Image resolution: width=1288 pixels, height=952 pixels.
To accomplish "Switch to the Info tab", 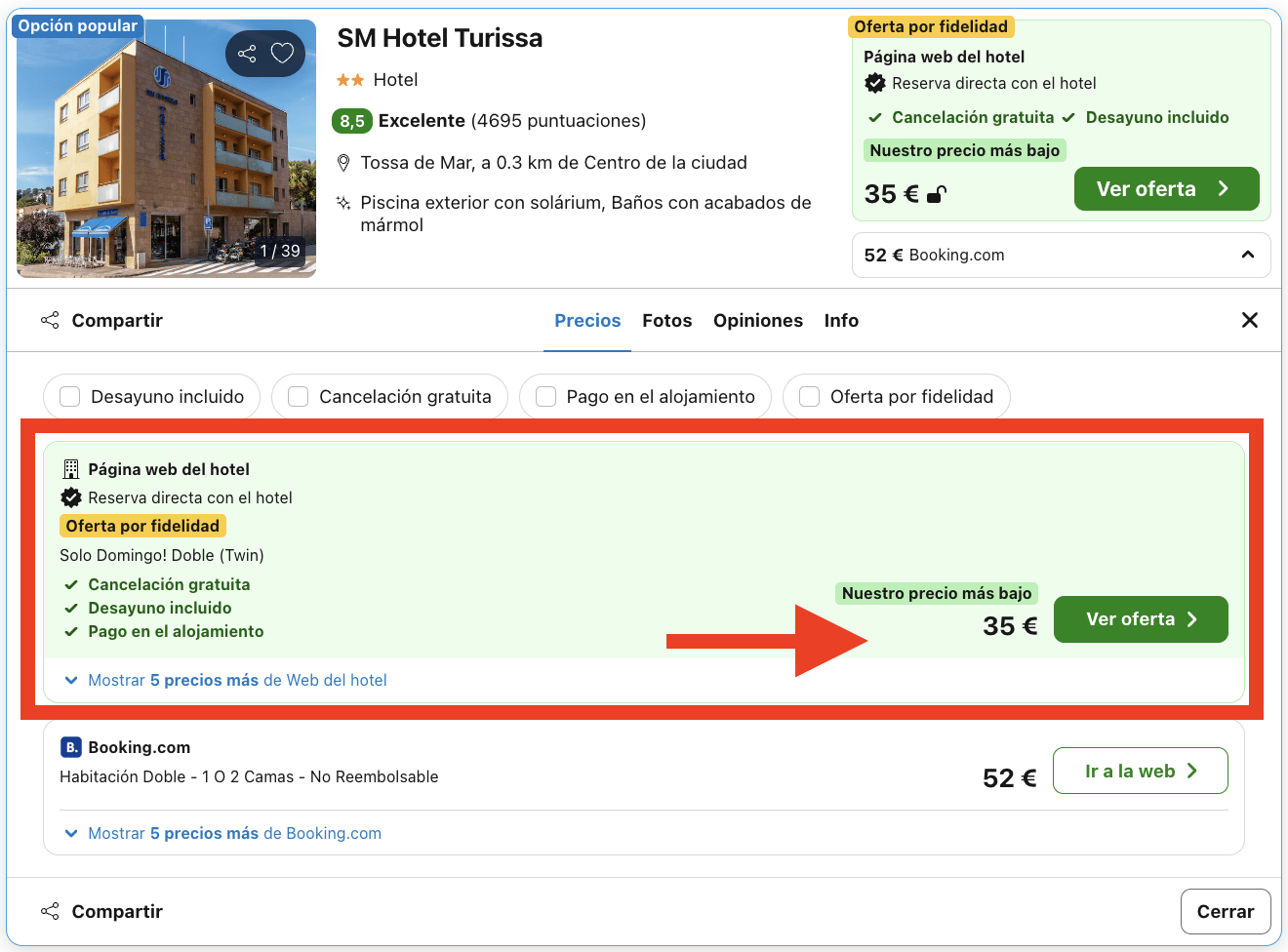I will (841, 320).
